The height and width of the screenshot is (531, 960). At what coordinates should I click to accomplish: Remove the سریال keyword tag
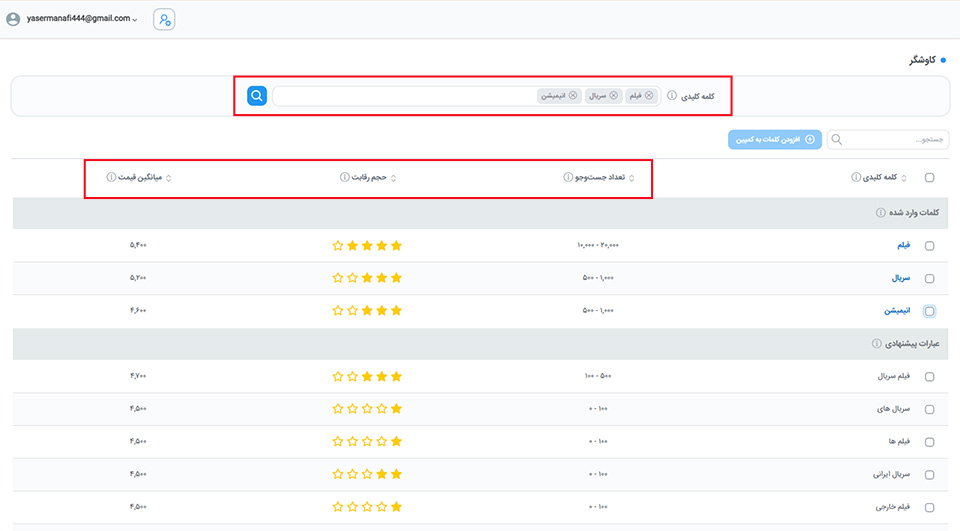pos(614,96)
